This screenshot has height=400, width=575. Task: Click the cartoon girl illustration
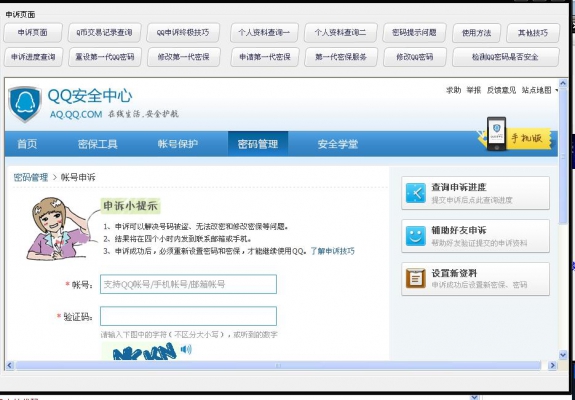[58, 229]
